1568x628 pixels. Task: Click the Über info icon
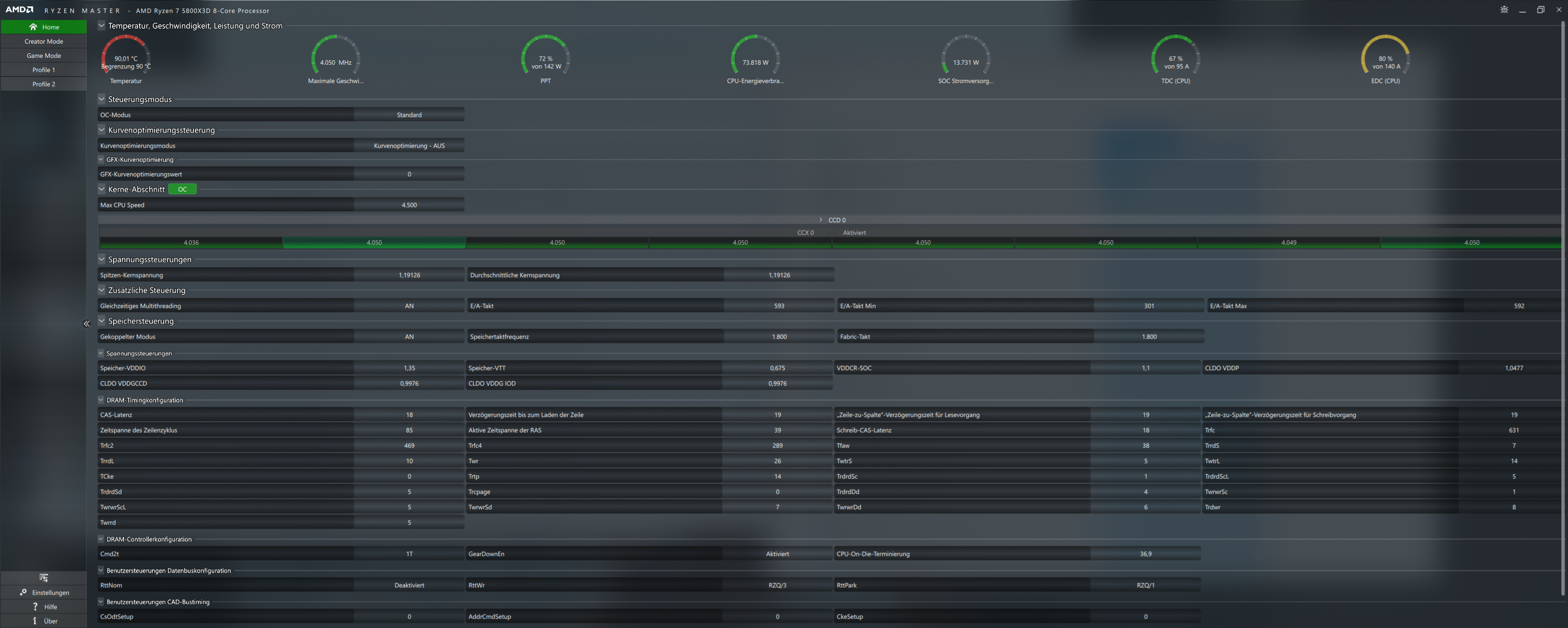[35, 621]
